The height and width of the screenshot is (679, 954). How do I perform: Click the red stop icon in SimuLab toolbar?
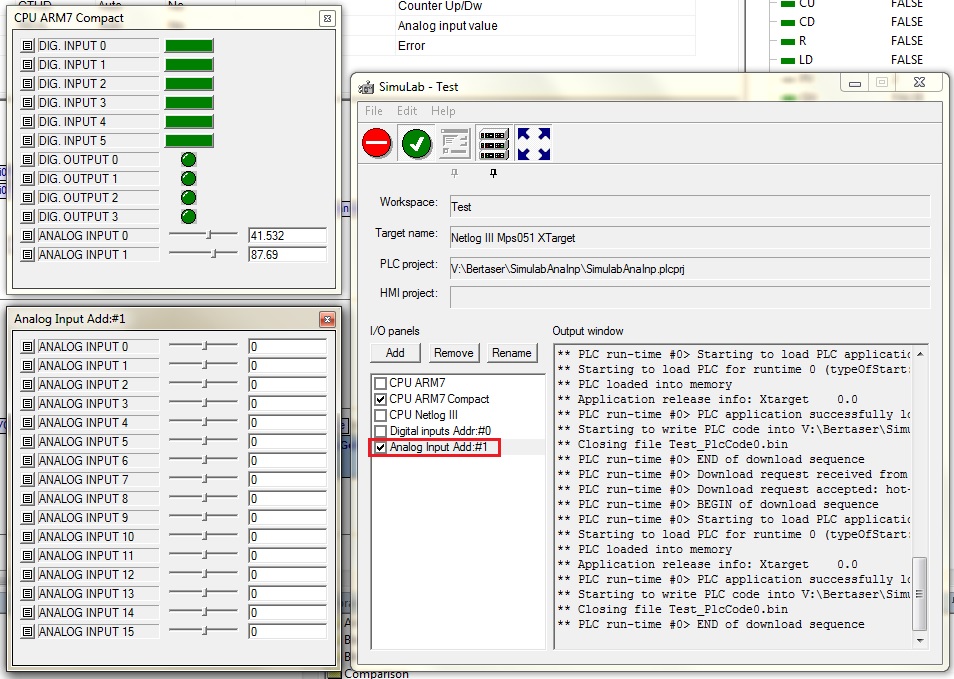click(x=377, y=144)
